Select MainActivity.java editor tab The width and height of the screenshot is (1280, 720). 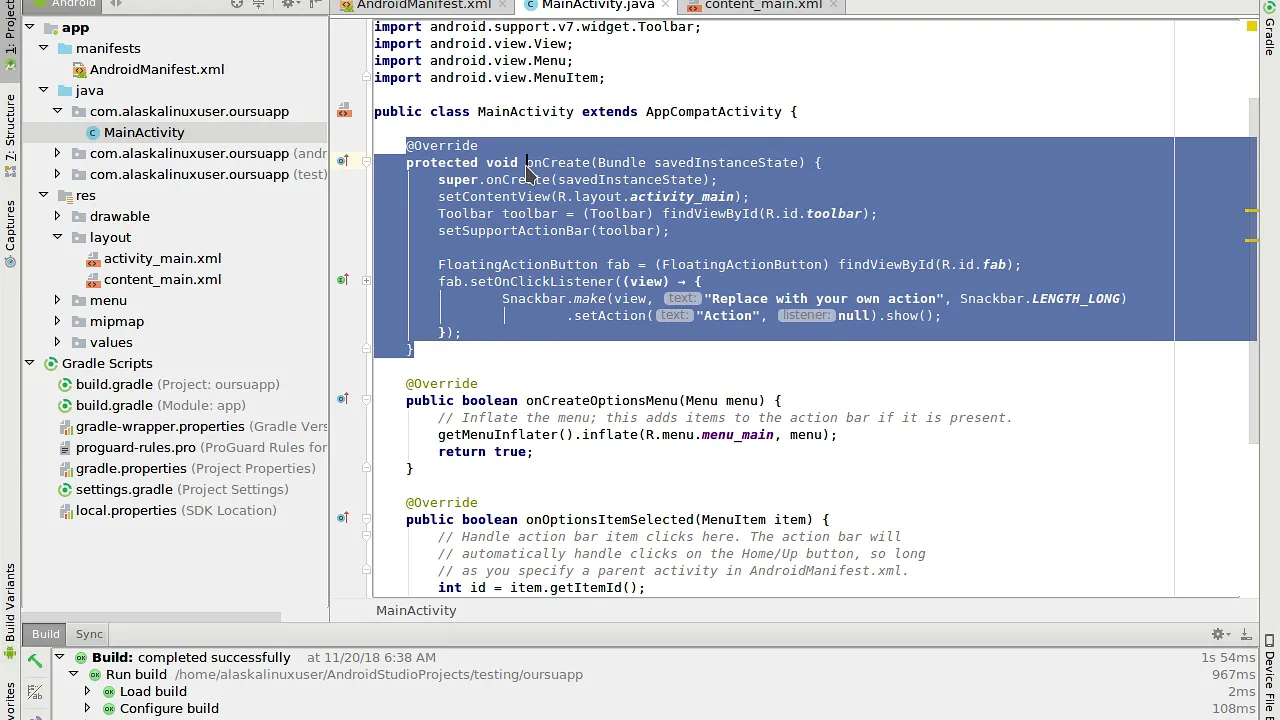(x=597, y=5)
